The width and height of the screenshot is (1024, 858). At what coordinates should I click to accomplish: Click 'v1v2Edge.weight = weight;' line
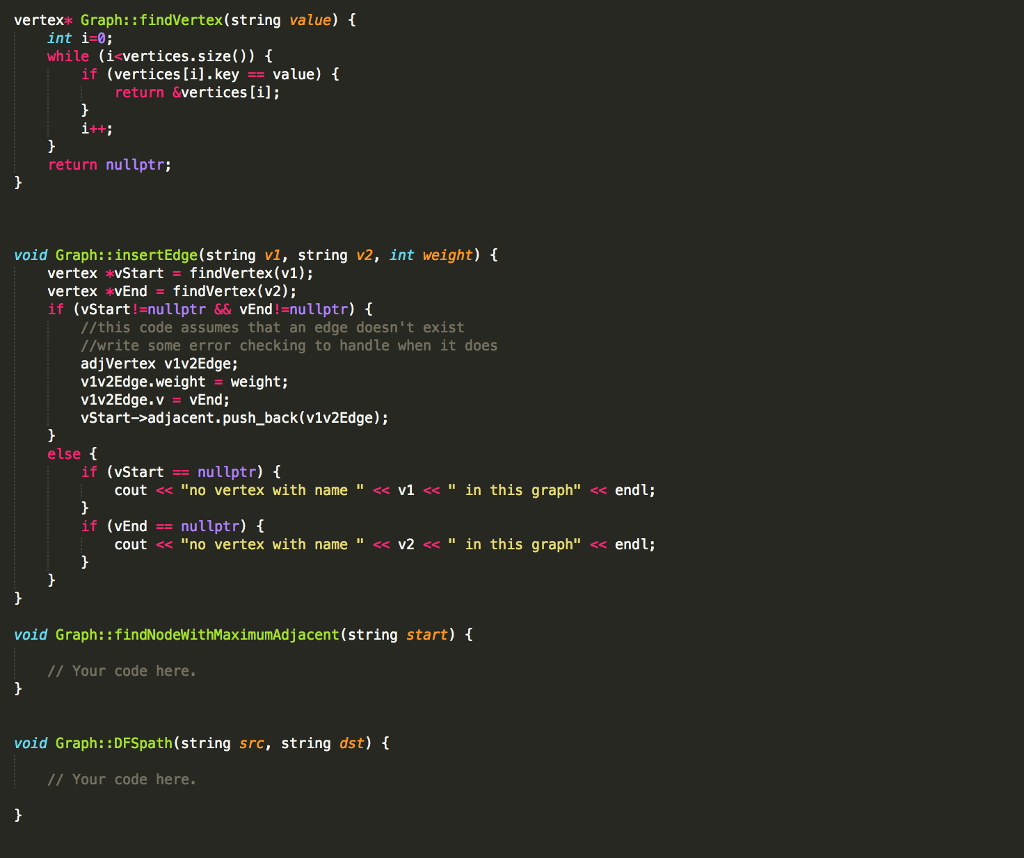184,382
